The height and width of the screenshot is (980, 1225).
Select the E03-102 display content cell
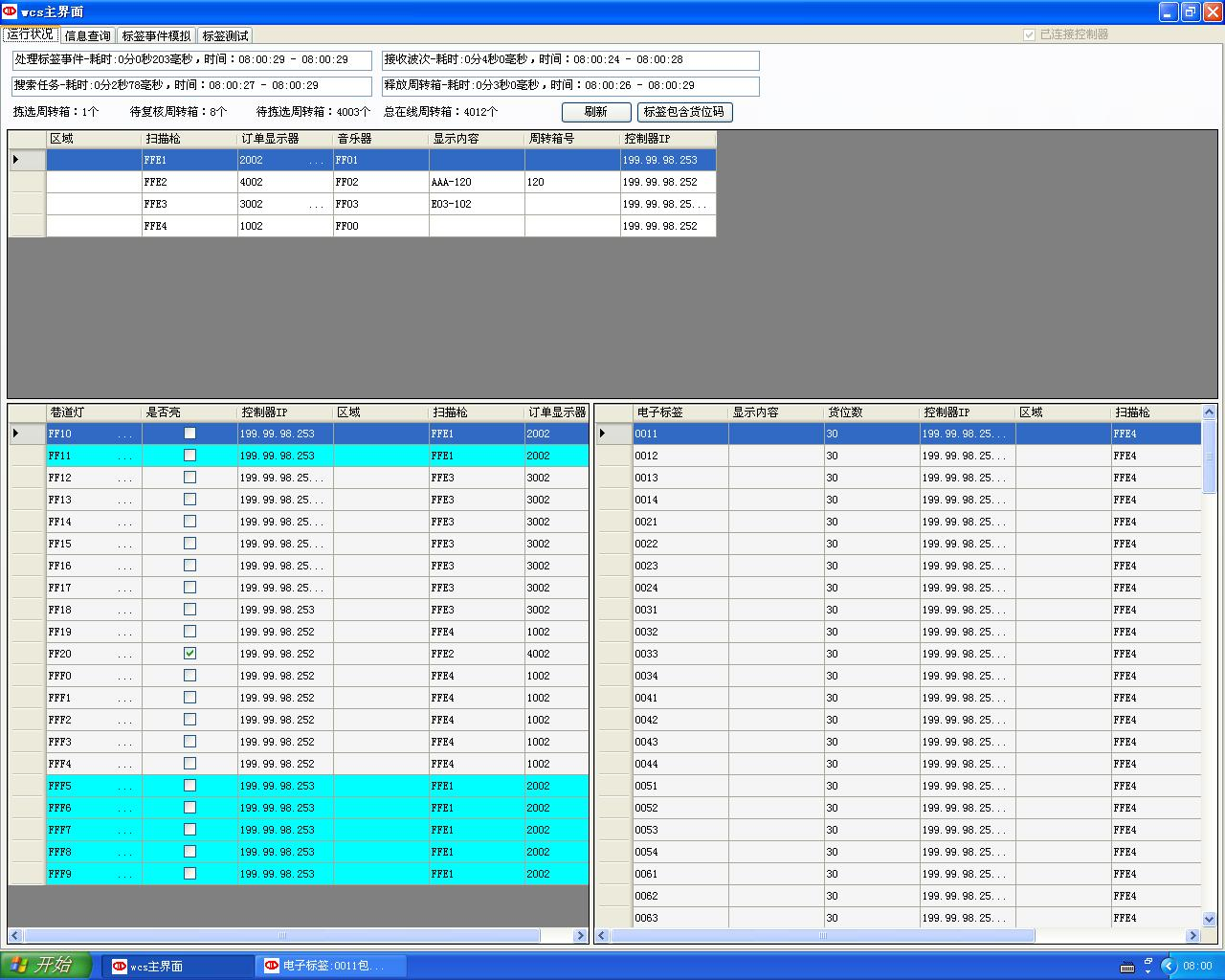pyautogui.click(x=477, y=204)
